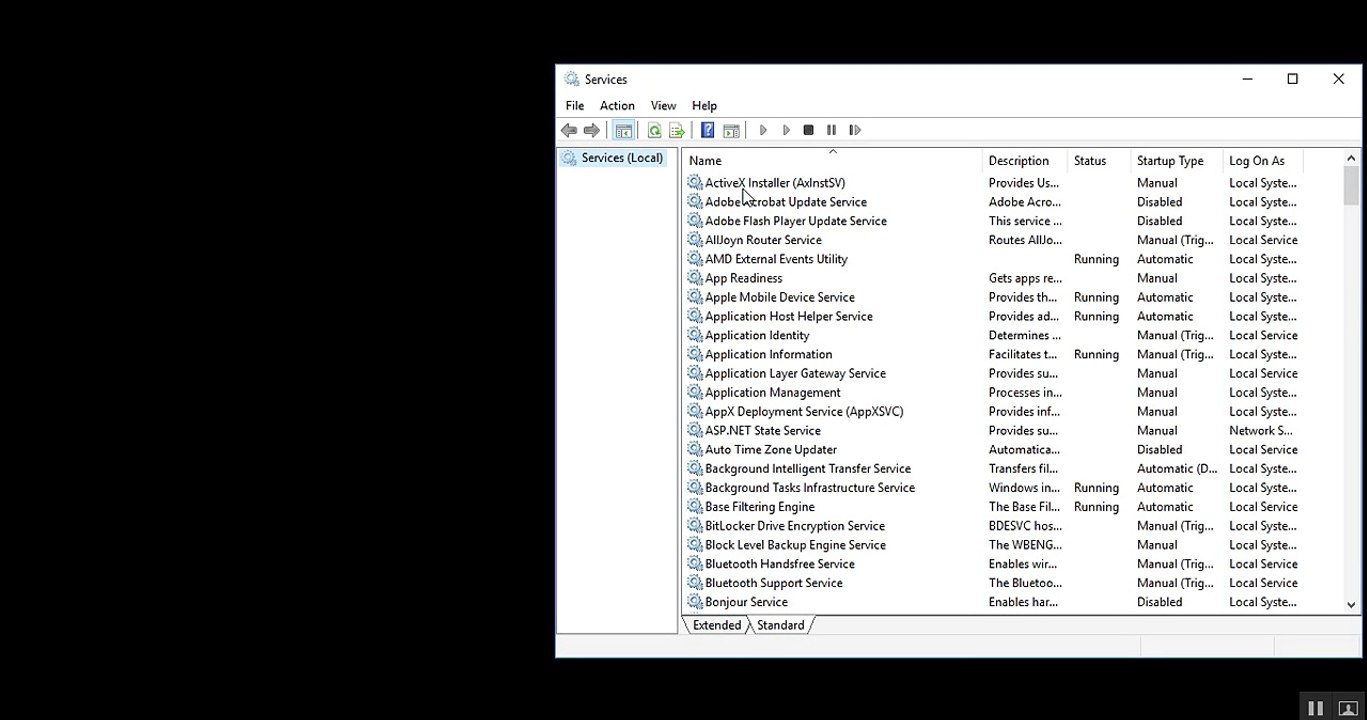Click the pause icon on black overlay

tap(1315, 707)
